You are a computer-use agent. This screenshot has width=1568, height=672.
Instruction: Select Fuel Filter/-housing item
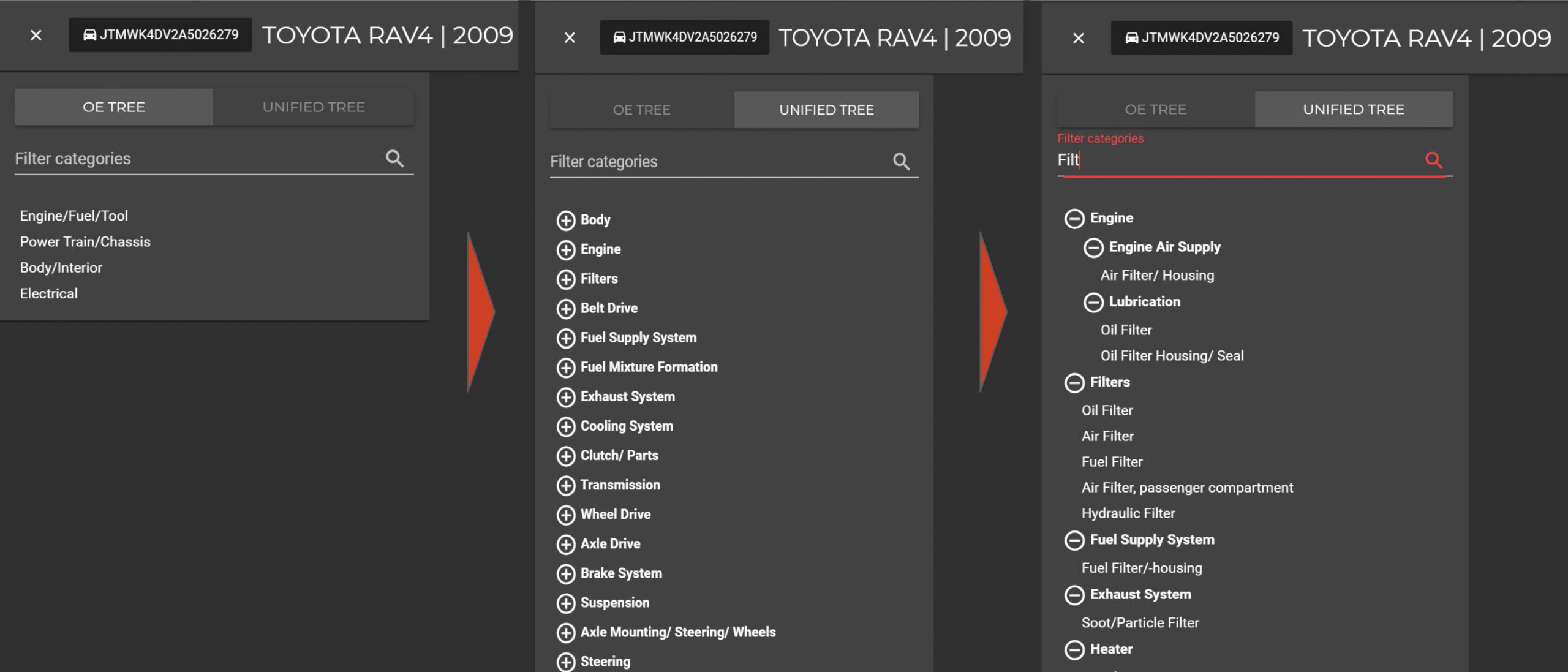tap(1142, 568)
